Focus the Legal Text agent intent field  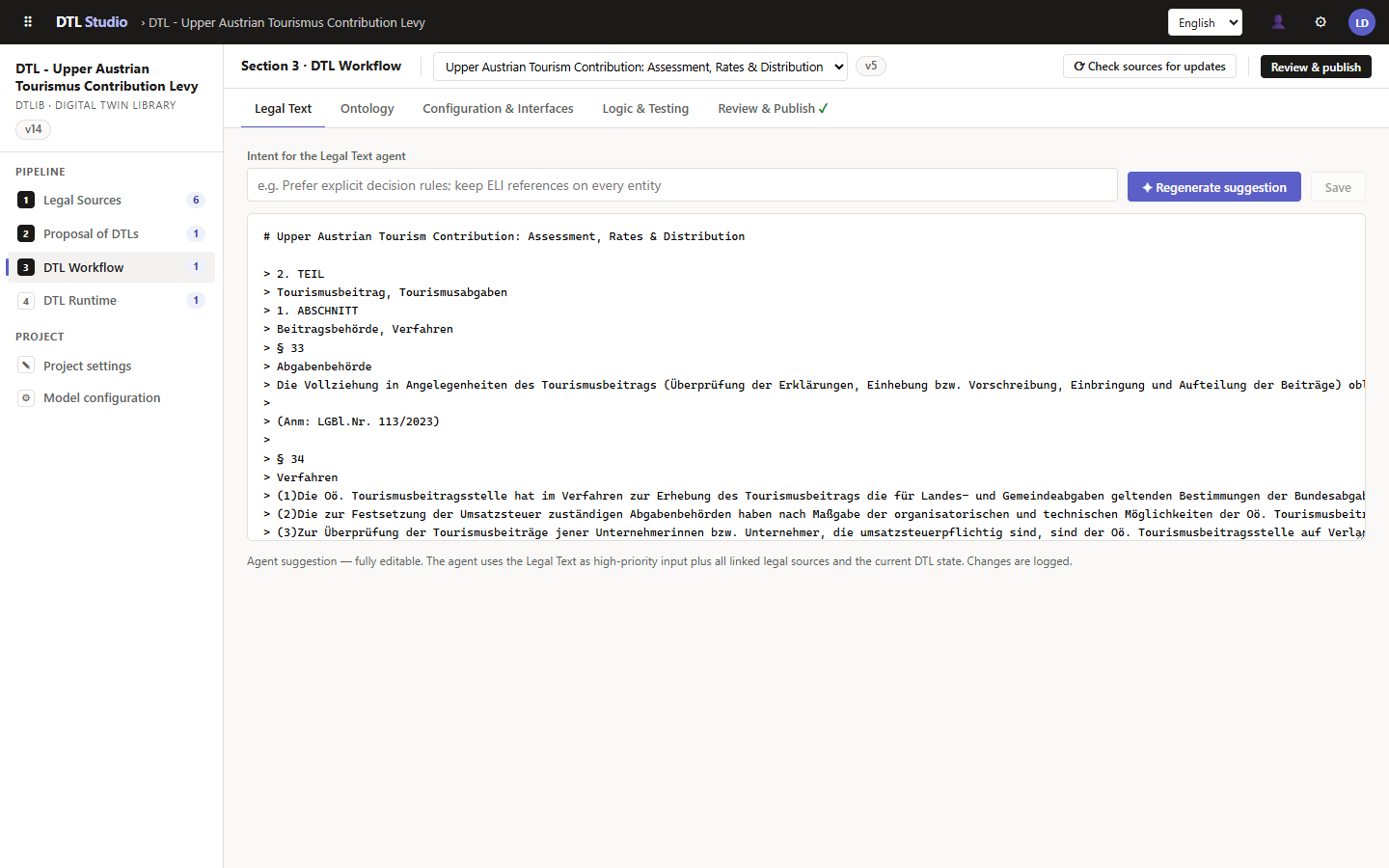click(x=682, y=185)
